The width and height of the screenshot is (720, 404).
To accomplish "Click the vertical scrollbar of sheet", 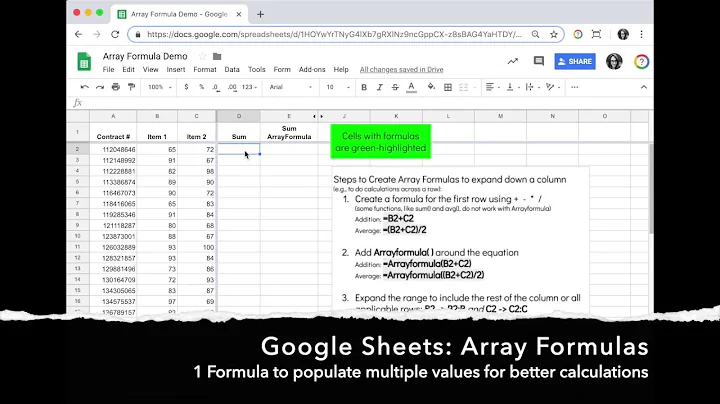I will click(x=651, y=188).
